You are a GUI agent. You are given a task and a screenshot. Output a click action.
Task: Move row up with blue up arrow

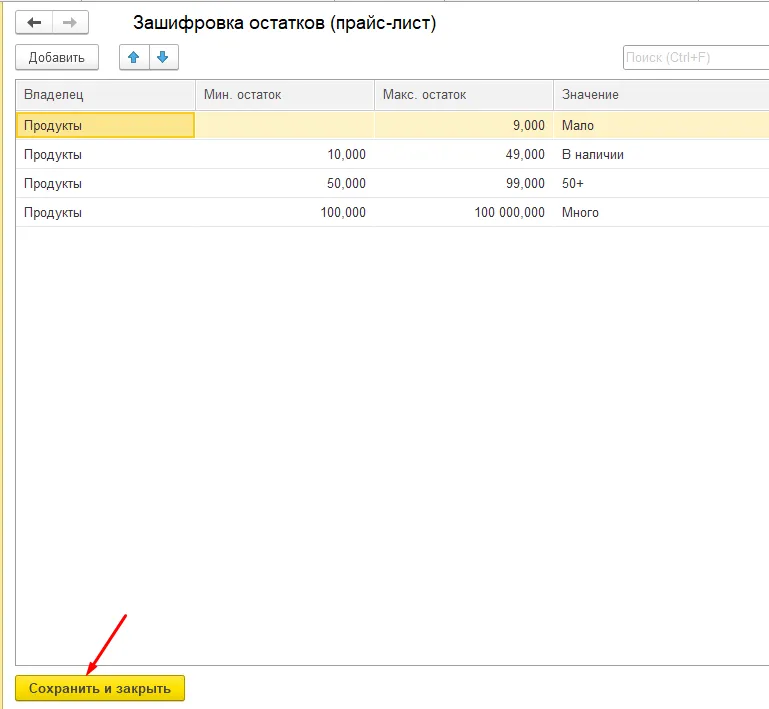[134, 57]
